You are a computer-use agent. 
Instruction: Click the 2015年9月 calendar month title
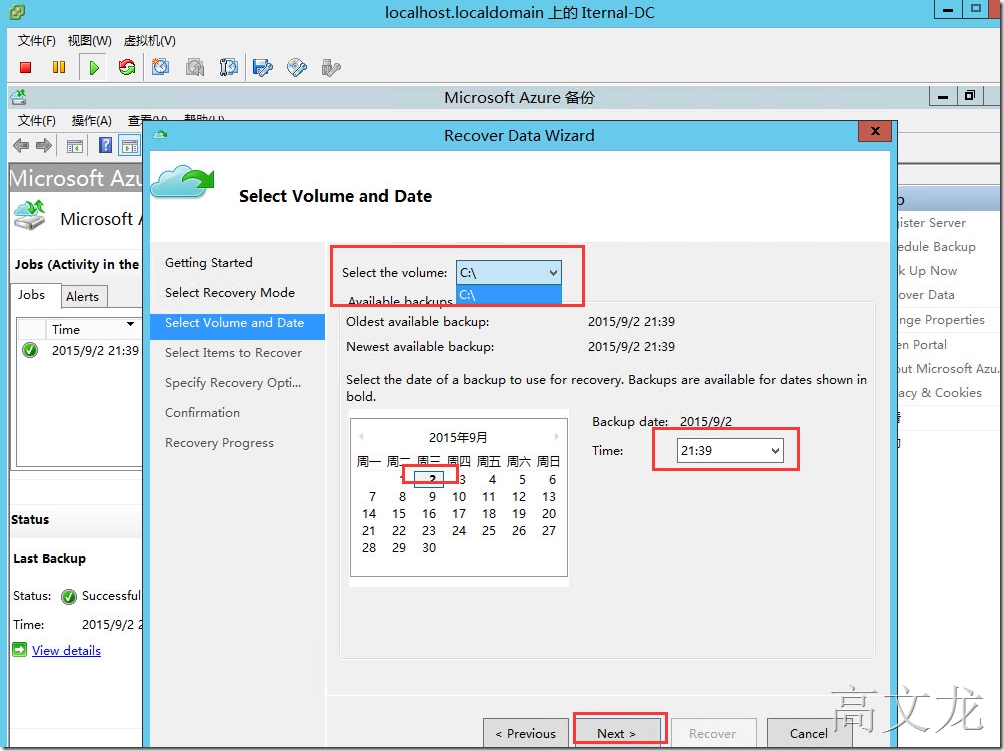click(458, 437)
